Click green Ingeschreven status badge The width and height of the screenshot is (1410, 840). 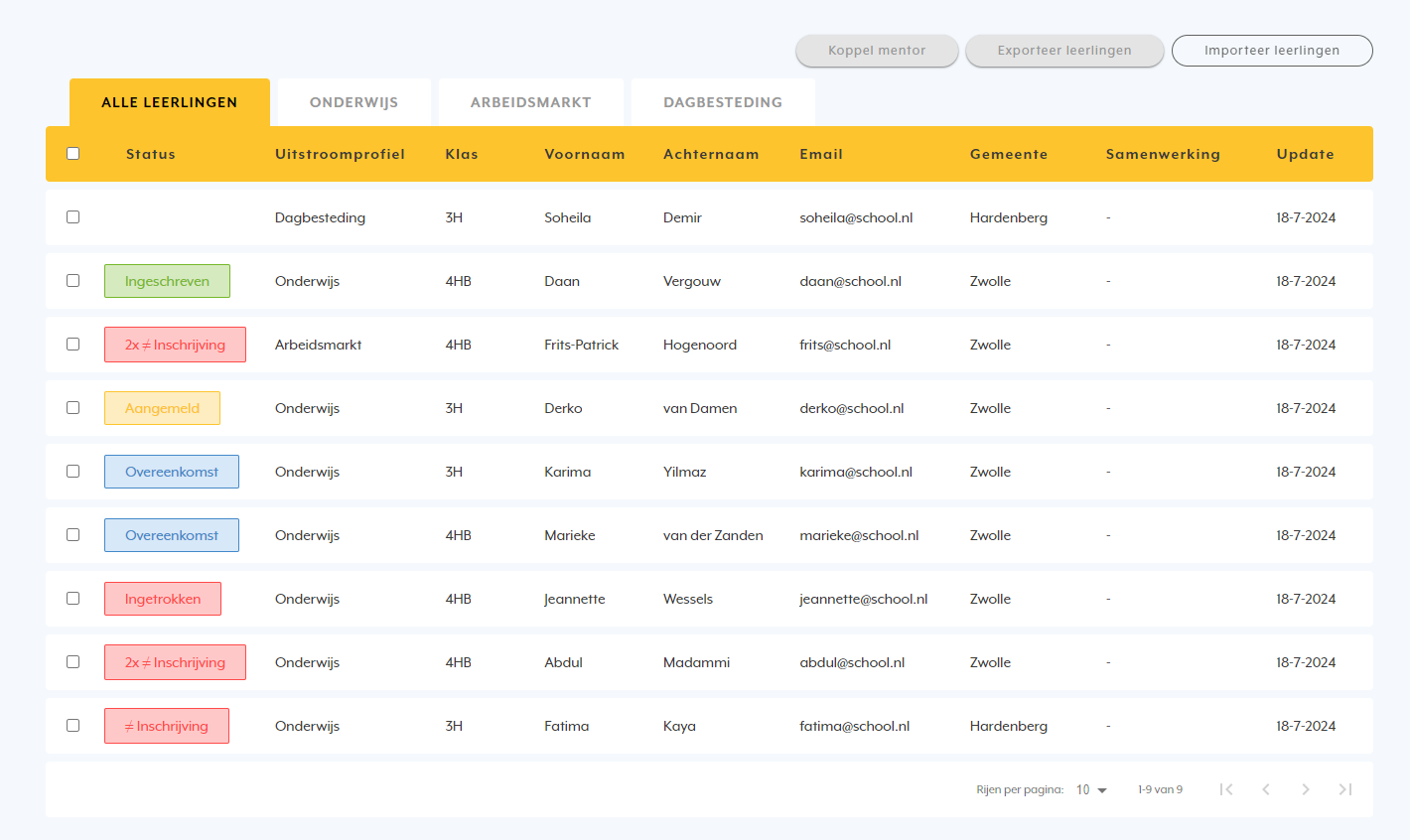pyautogui.click(x=167, y=281)
